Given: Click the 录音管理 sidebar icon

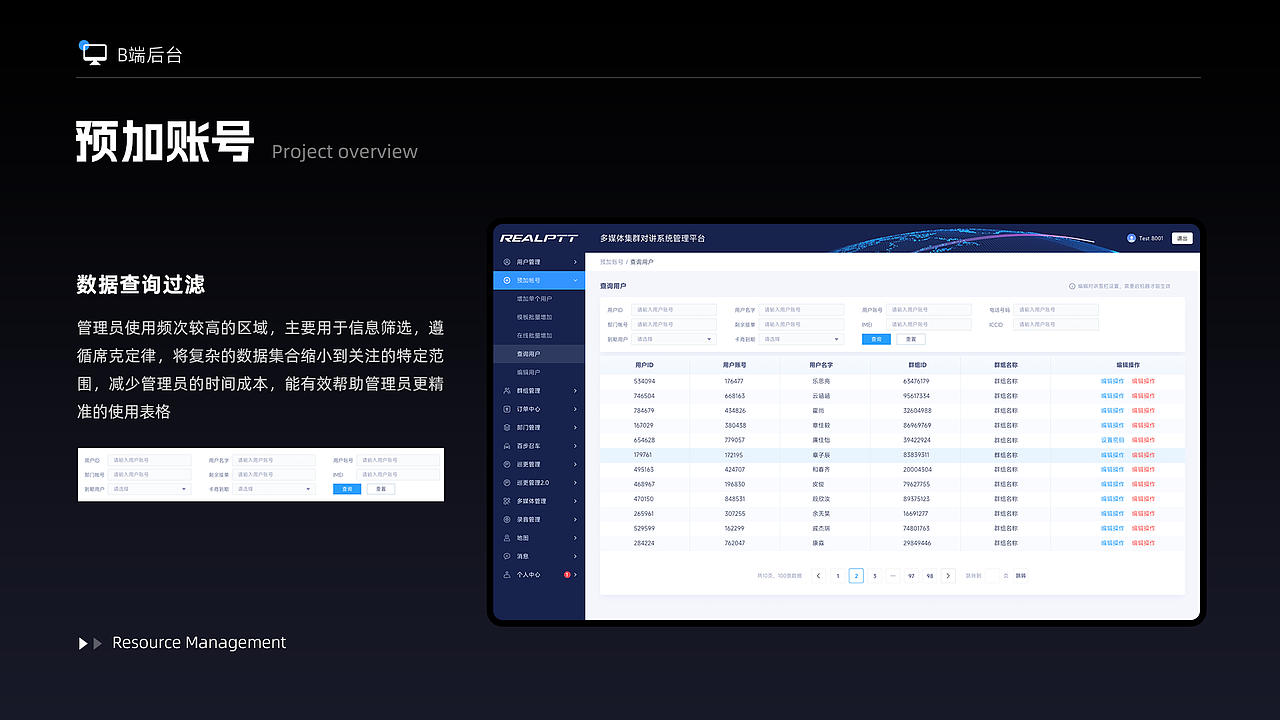Looking at the screenshot, I should coord(507,520).
